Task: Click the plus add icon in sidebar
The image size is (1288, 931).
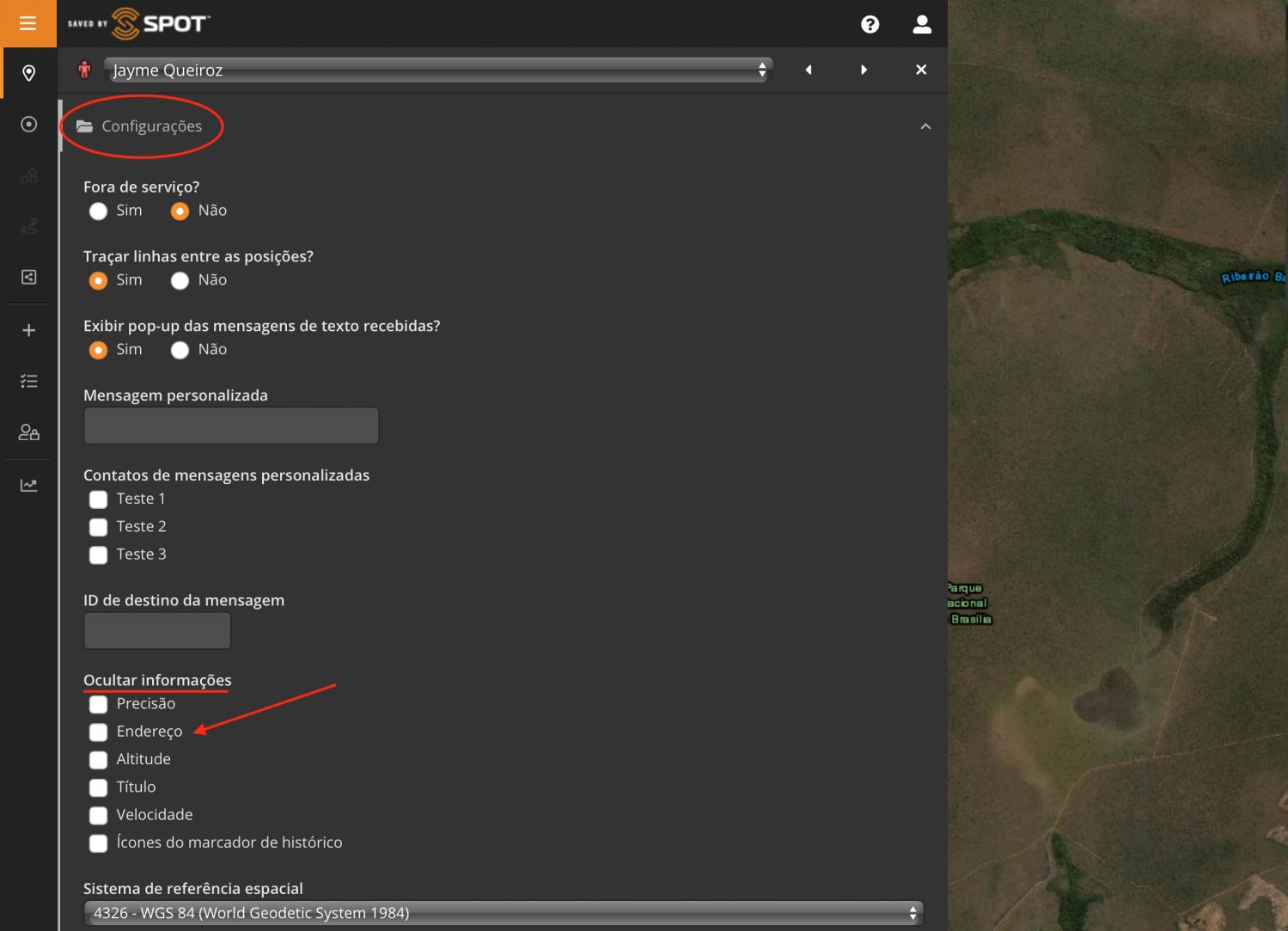Action: pos(28,330)
